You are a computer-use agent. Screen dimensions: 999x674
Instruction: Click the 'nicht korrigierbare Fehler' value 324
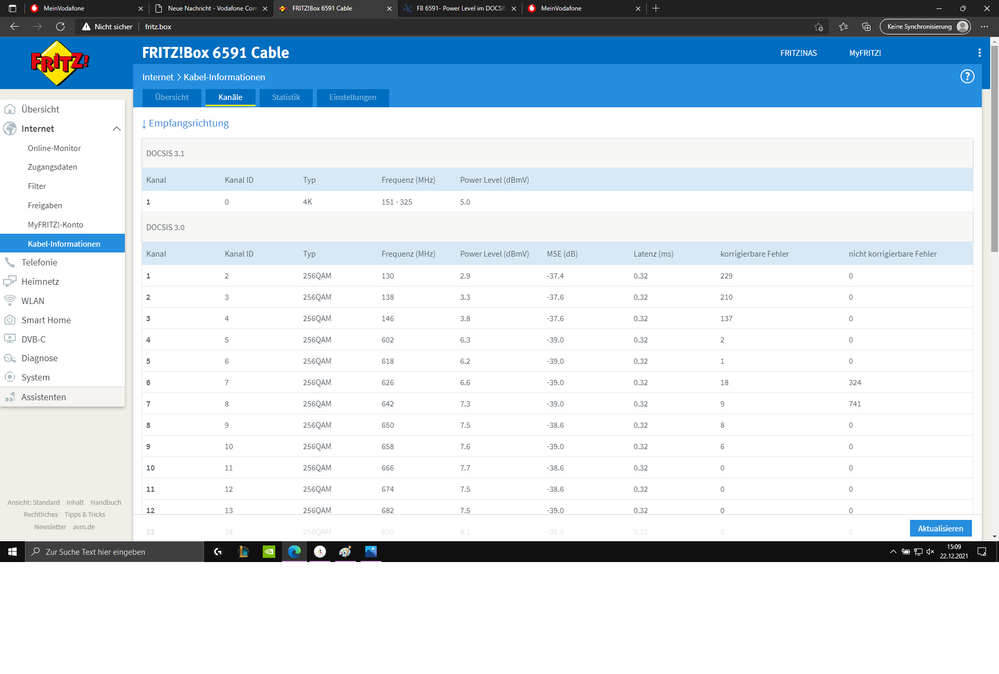pos(854,382)
